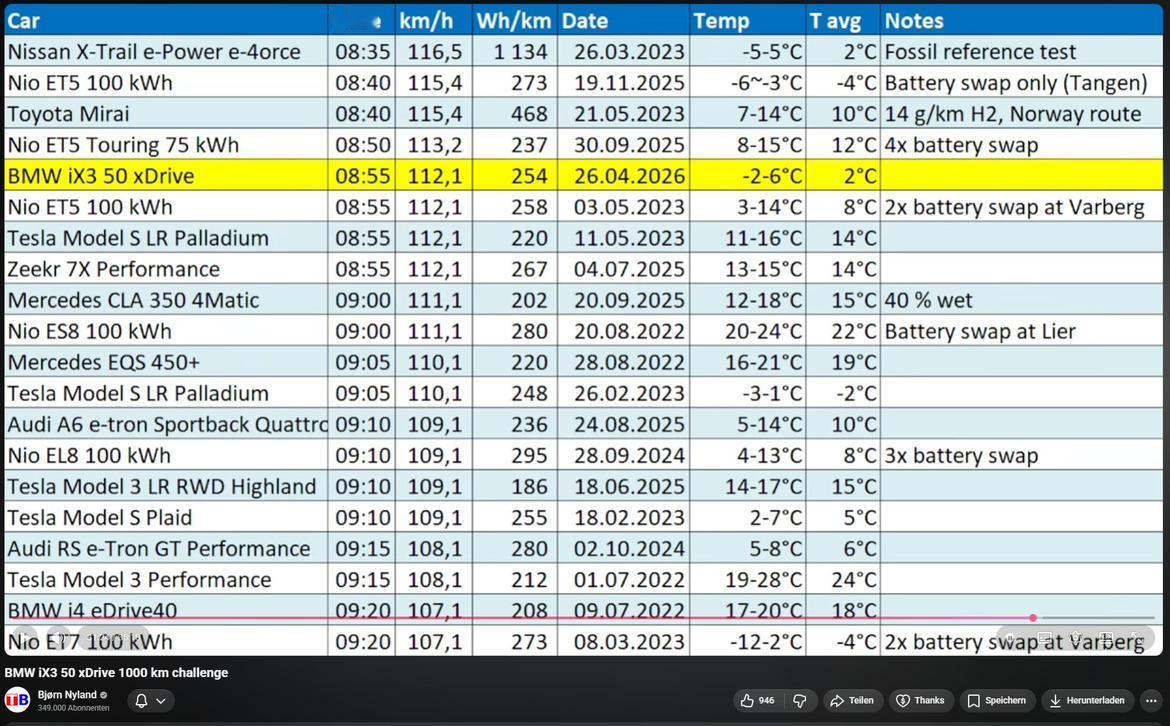This screenshot has width=1170, height=726.
Task: Share the video via Teilen
Action: [851, 701]
